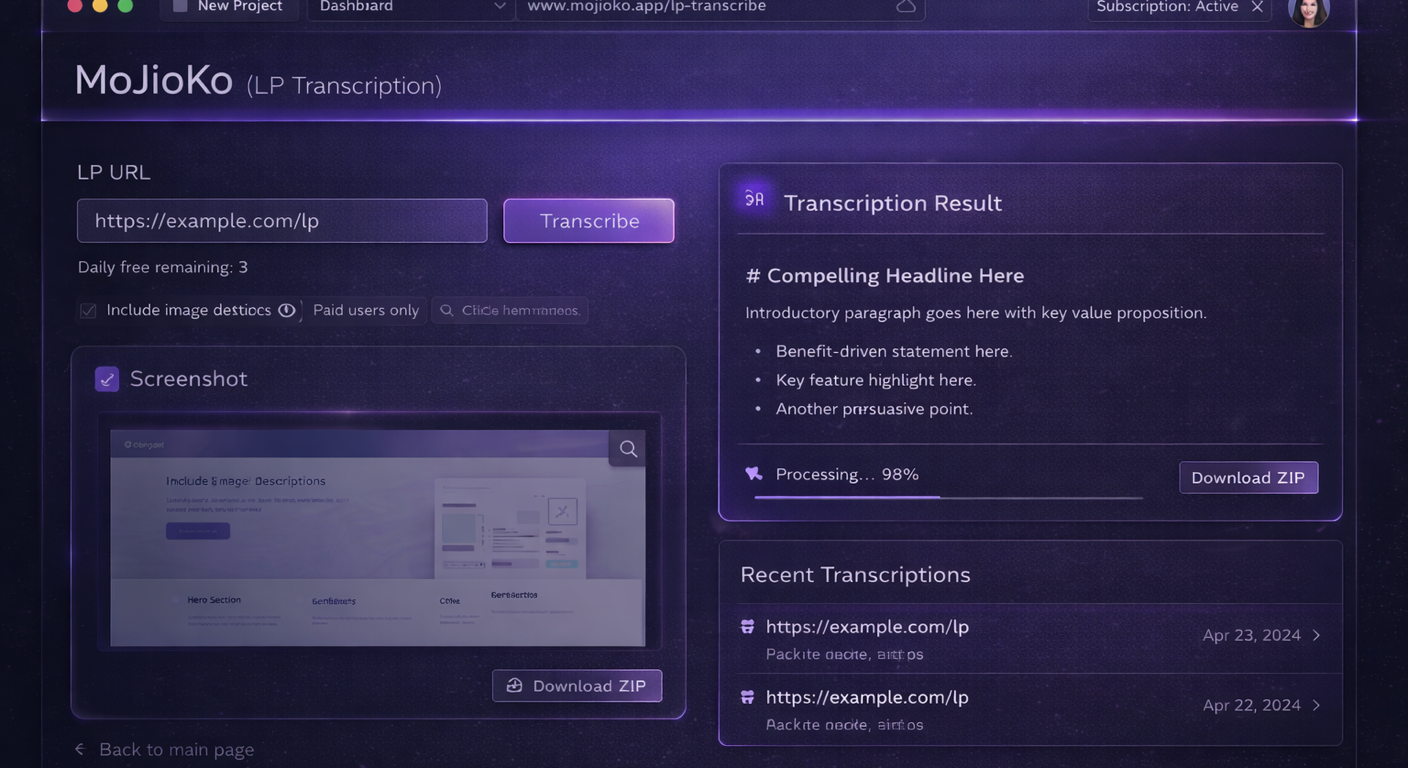Expand the Dashboard dropdown
The width and height of the screenshot is (1408, 768).
(499, 7)
